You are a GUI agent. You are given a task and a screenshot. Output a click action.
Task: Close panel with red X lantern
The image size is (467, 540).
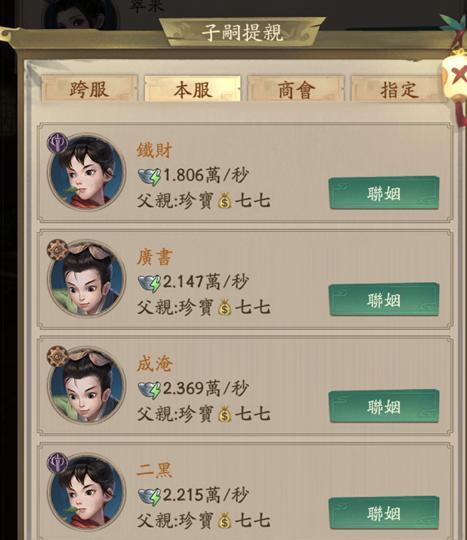tap(456, 75)
